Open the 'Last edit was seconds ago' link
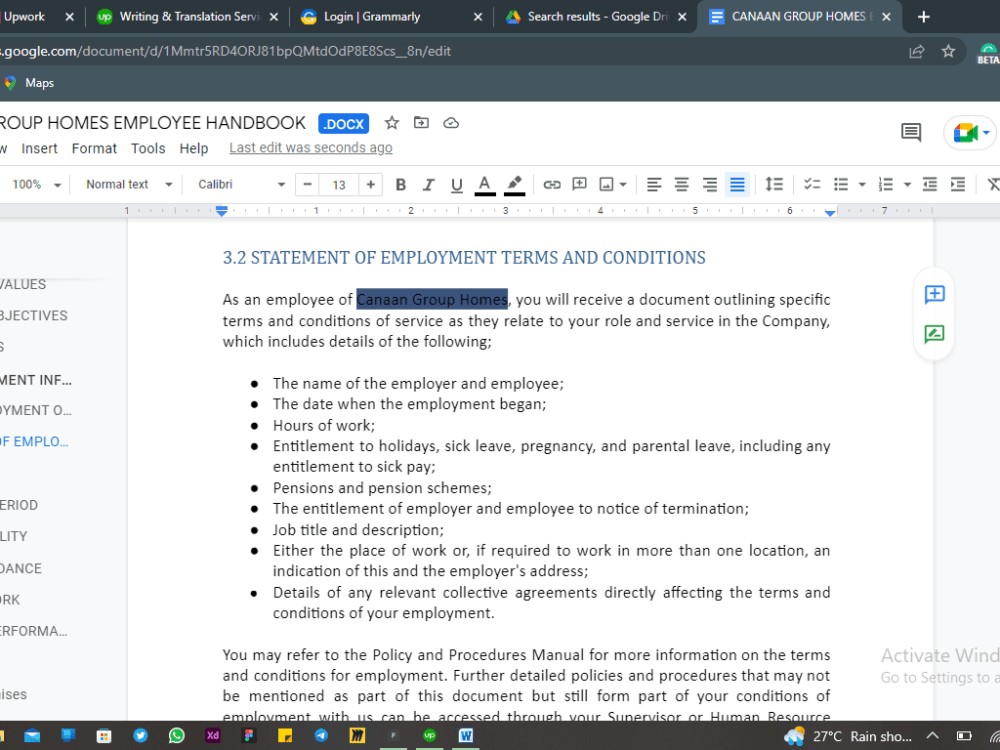 coord(311,148)
